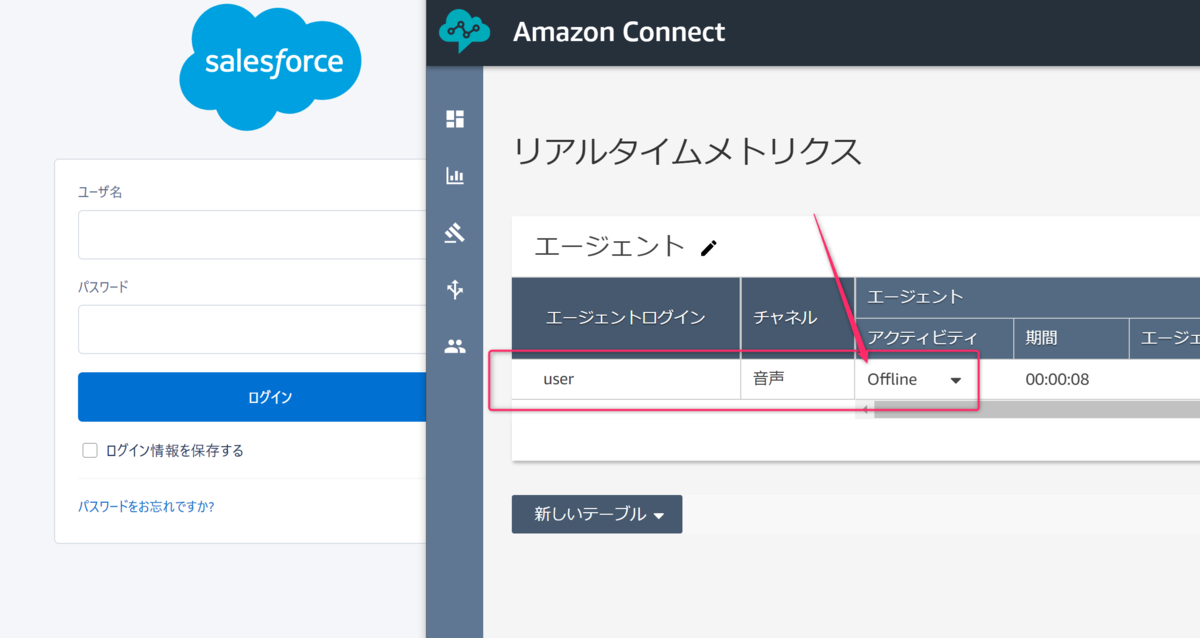1200x638 pixels.
Task: Select the 音声 channel cell
Action: click(798, 380)
